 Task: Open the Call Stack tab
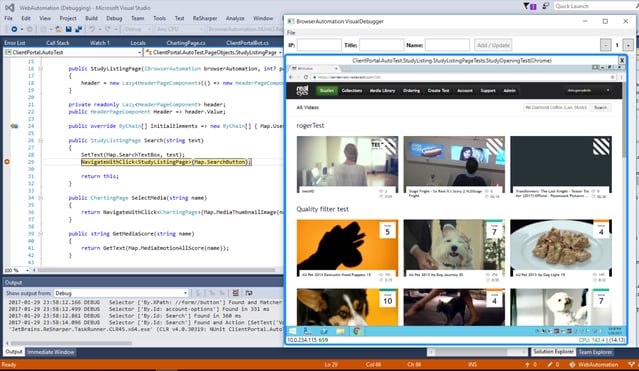click(57, 43)
